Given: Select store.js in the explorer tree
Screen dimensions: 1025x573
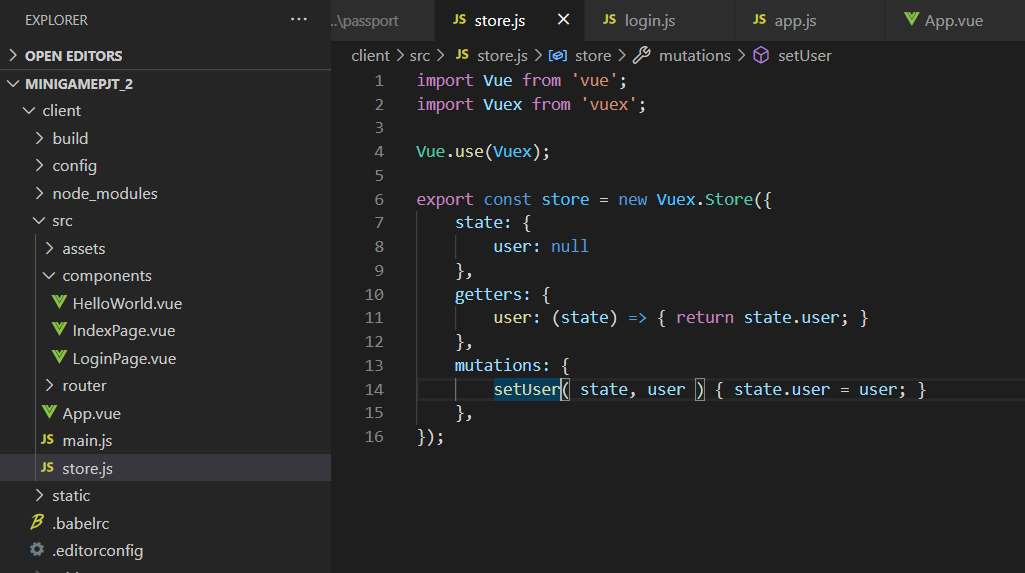Looking at the screenshot, I should click(x=165, y=468).
